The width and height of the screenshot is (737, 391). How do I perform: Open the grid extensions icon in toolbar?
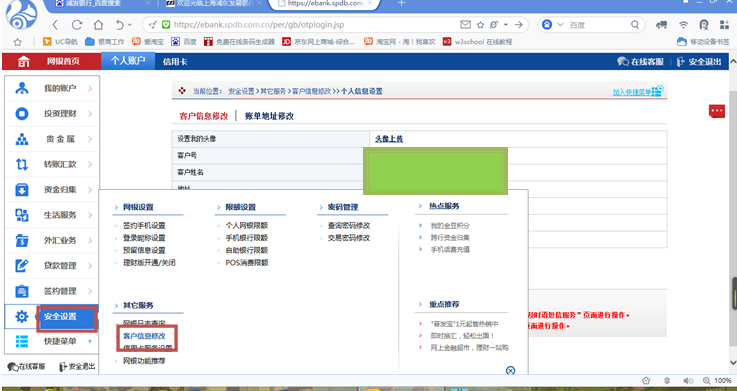pyautogui.click(x=724, y=25)
